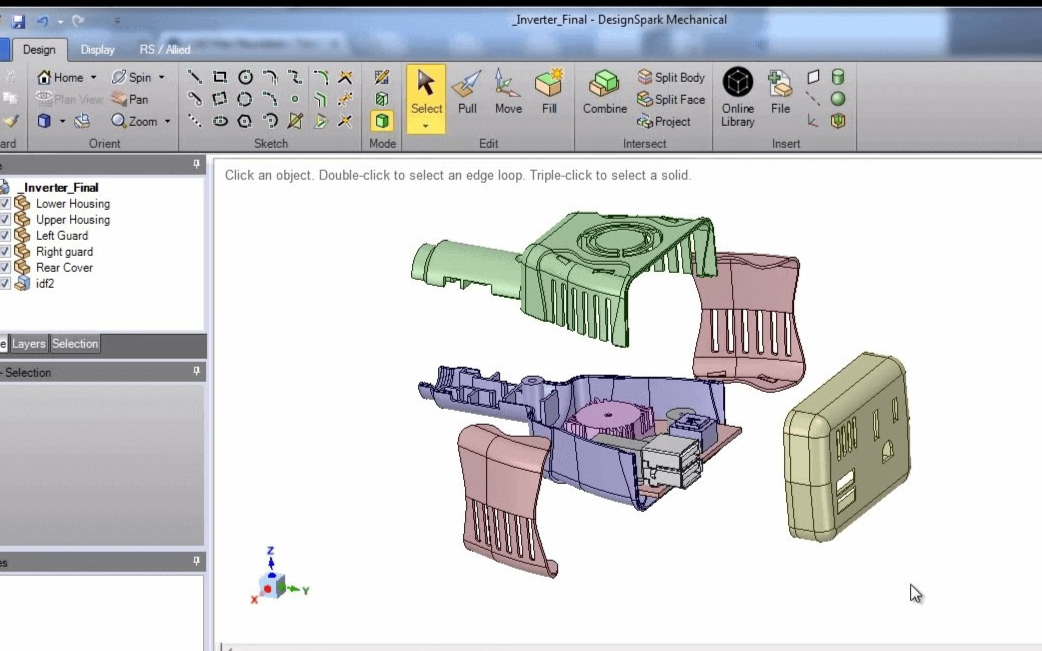Toggle visibility of Rear Cover checkbox

tap(5, 267)
